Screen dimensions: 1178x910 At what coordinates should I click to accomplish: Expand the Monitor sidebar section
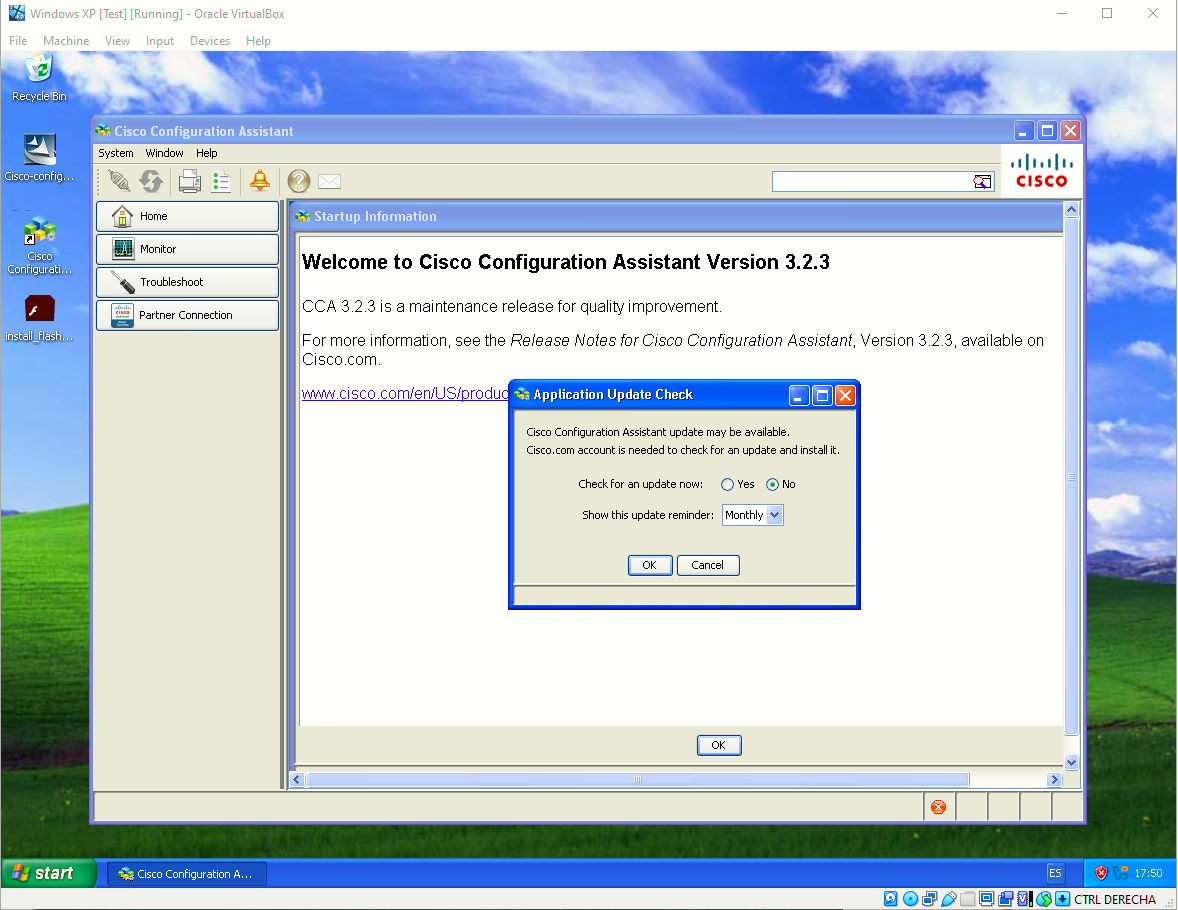pyautogui.click(x=187, y=249)
